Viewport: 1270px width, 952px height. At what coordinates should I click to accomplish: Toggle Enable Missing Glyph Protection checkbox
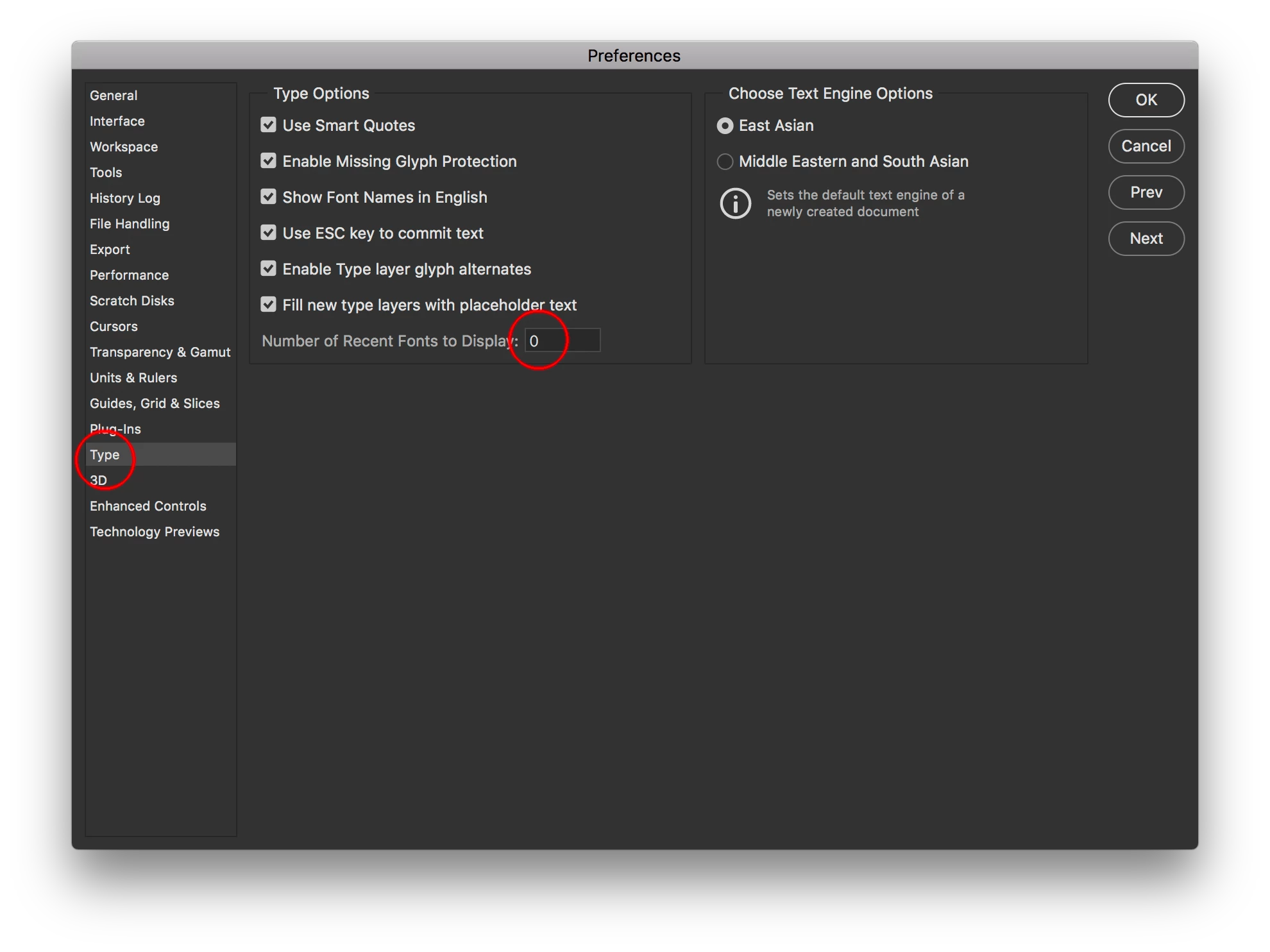(268, 161)
